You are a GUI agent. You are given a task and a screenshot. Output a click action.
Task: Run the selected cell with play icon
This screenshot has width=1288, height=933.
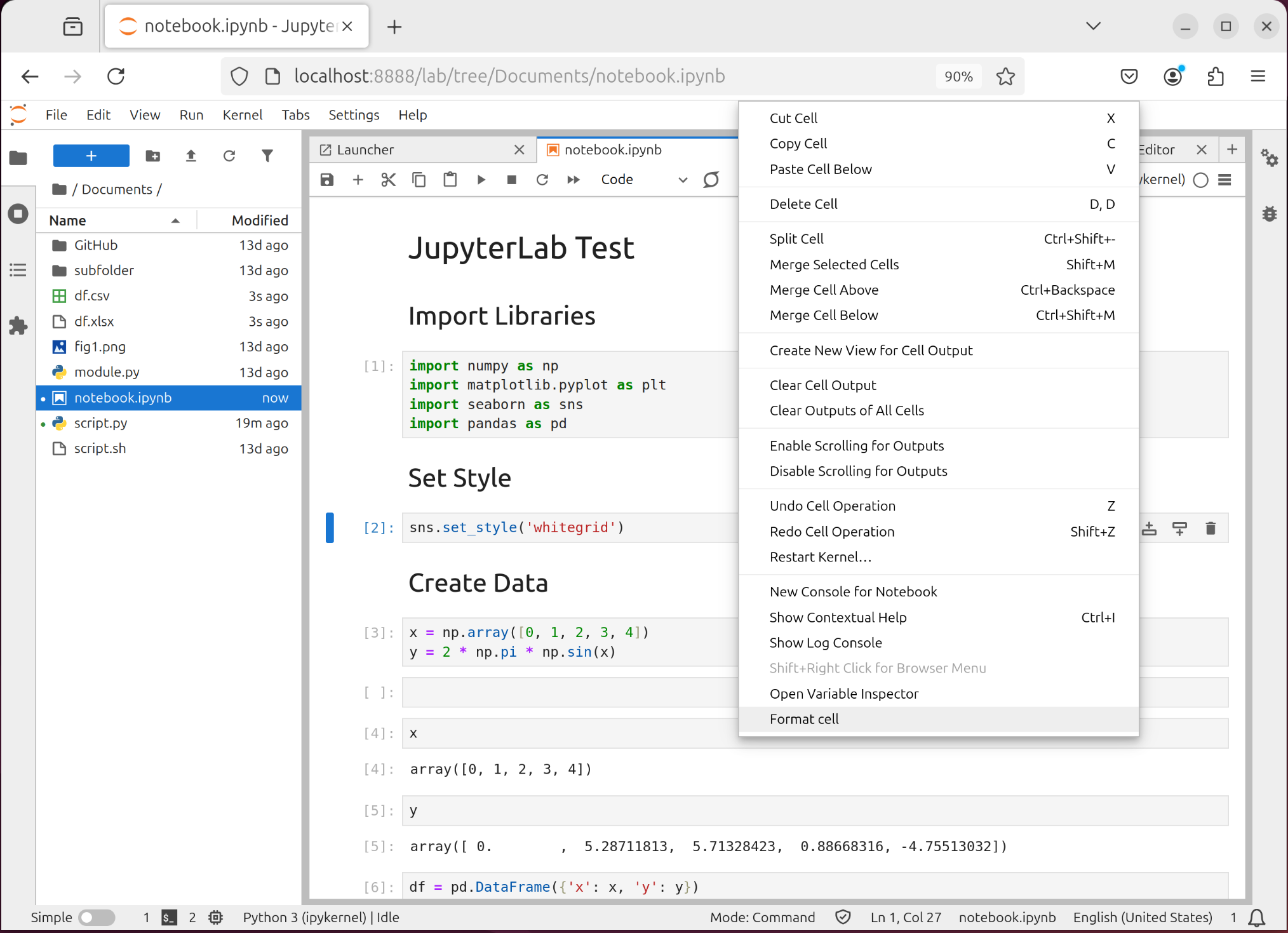tap(481, 180)
